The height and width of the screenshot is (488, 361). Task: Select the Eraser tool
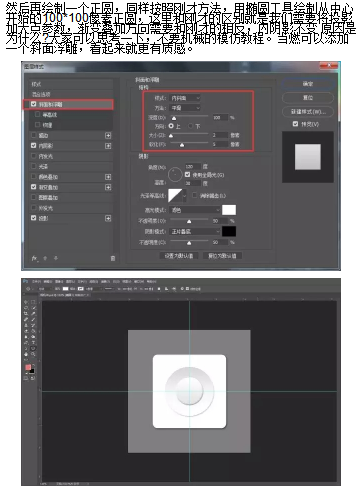pos(26,331)
